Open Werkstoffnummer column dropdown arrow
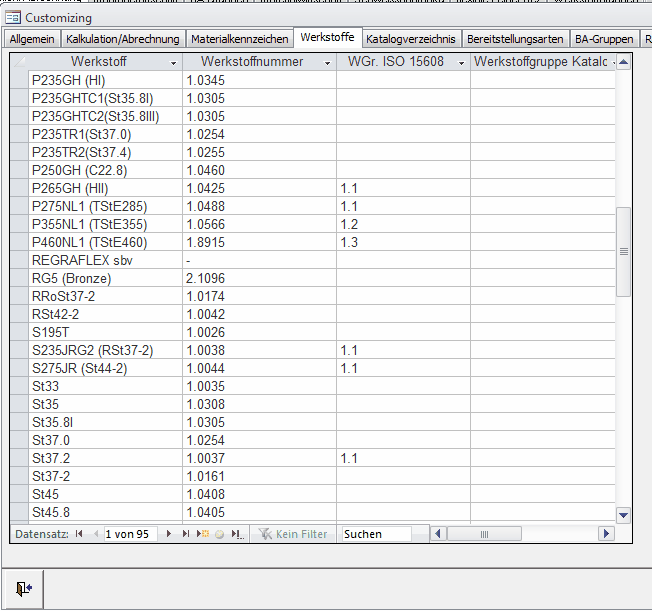Image resolution: width=652 pixels, height=611 pixels. [326, 62]
